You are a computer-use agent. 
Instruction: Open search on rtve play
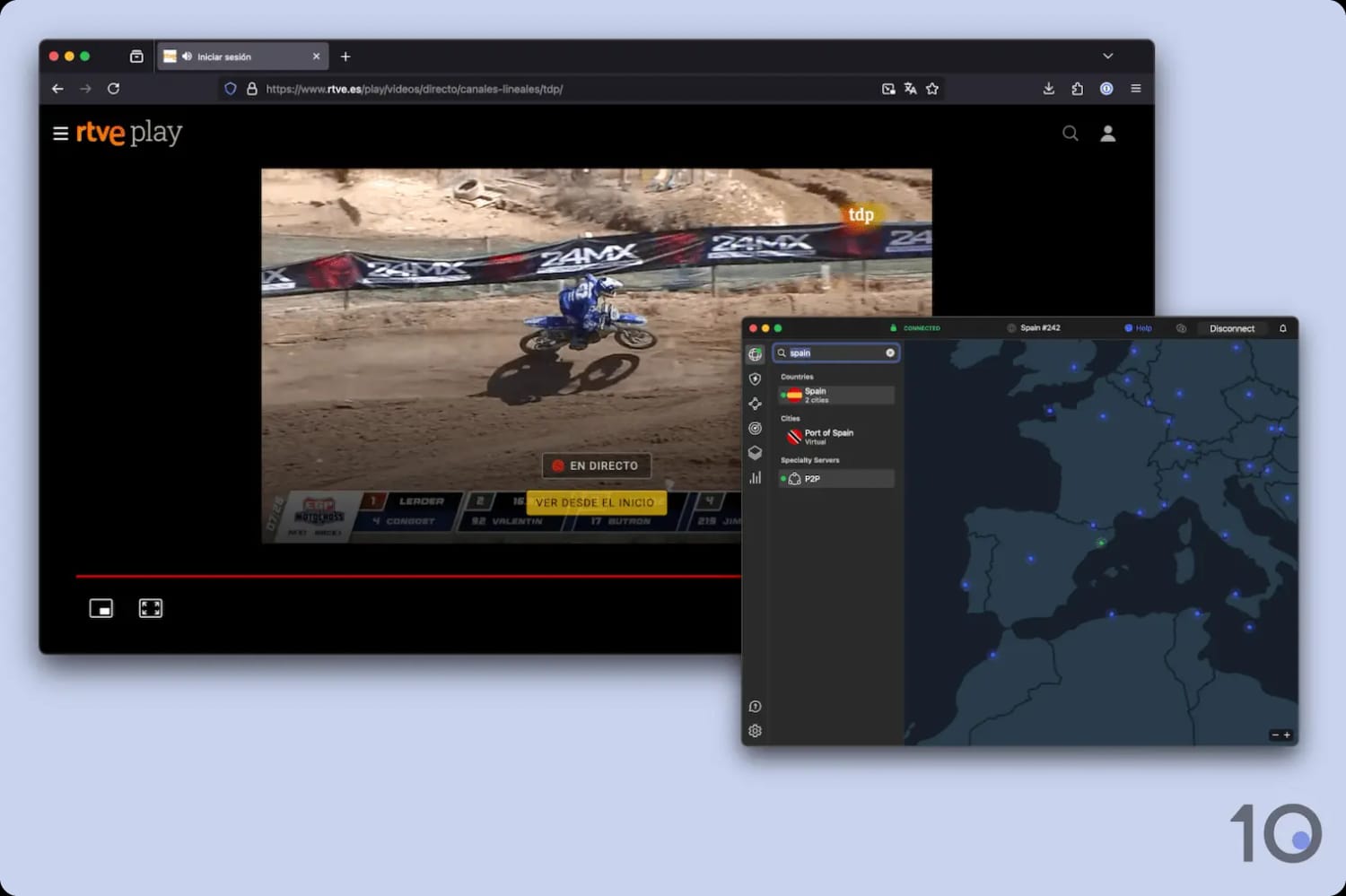coord(1070,134)
